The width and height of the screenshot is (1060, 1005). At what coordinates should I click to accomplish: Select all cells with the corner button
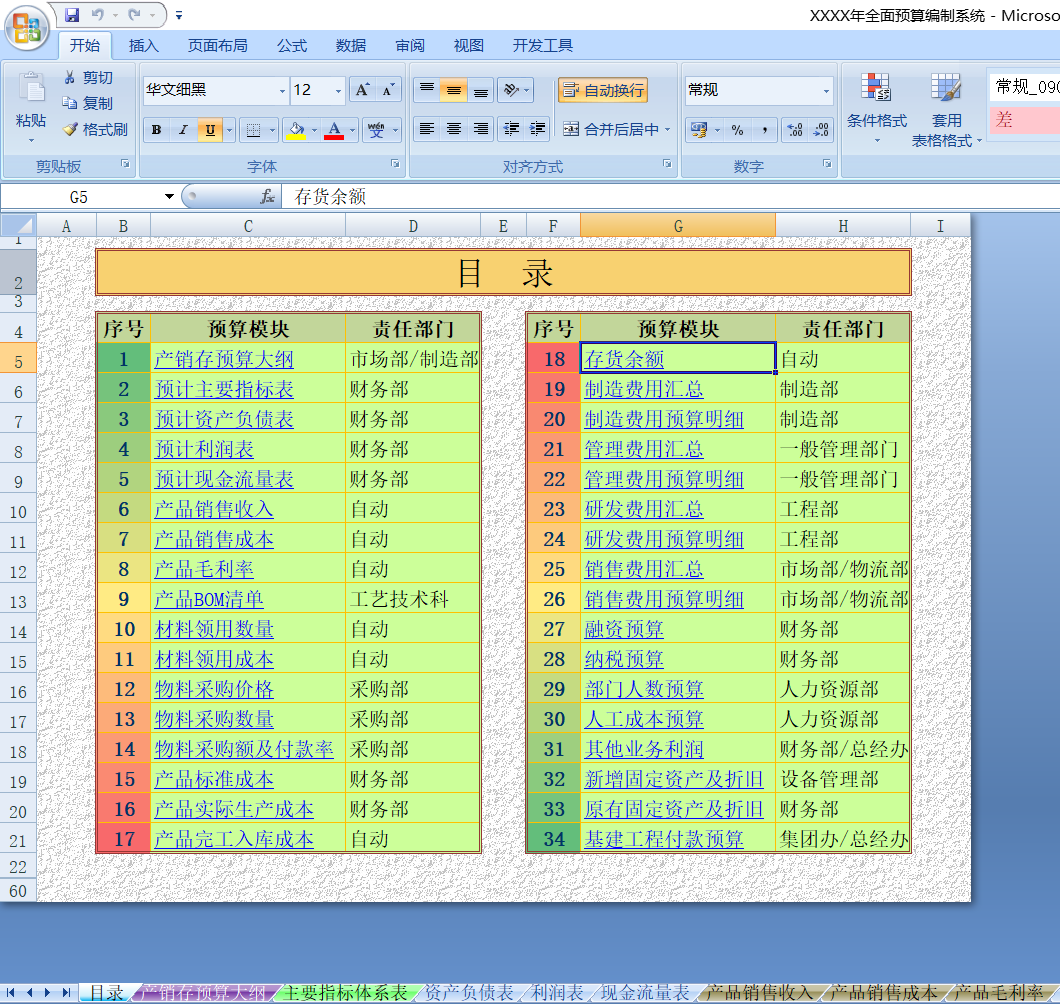click(x=18, y=226)
